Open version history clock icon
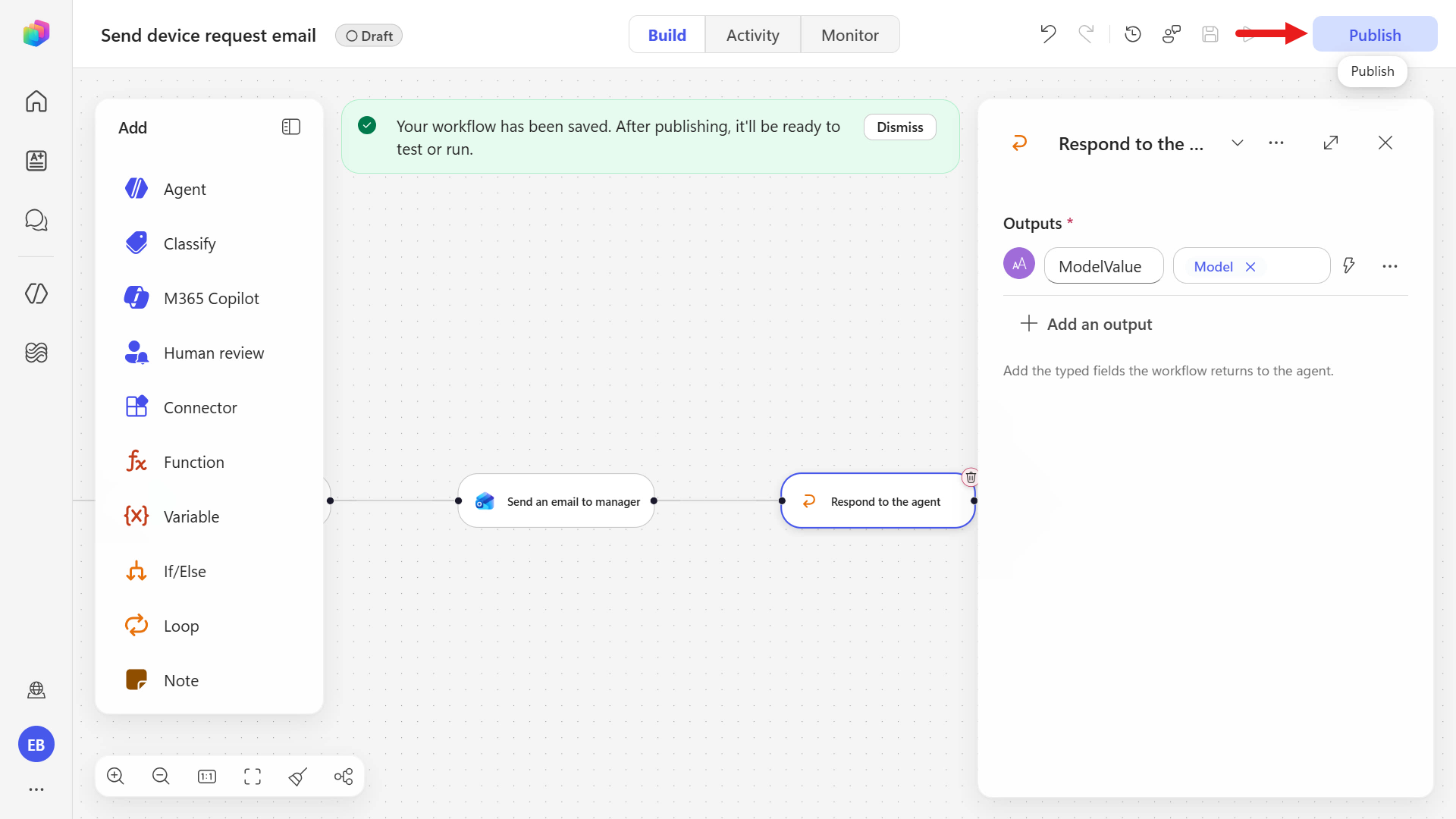The height and width of the screenshot is (819, 1456). (x=1133, y=34)
